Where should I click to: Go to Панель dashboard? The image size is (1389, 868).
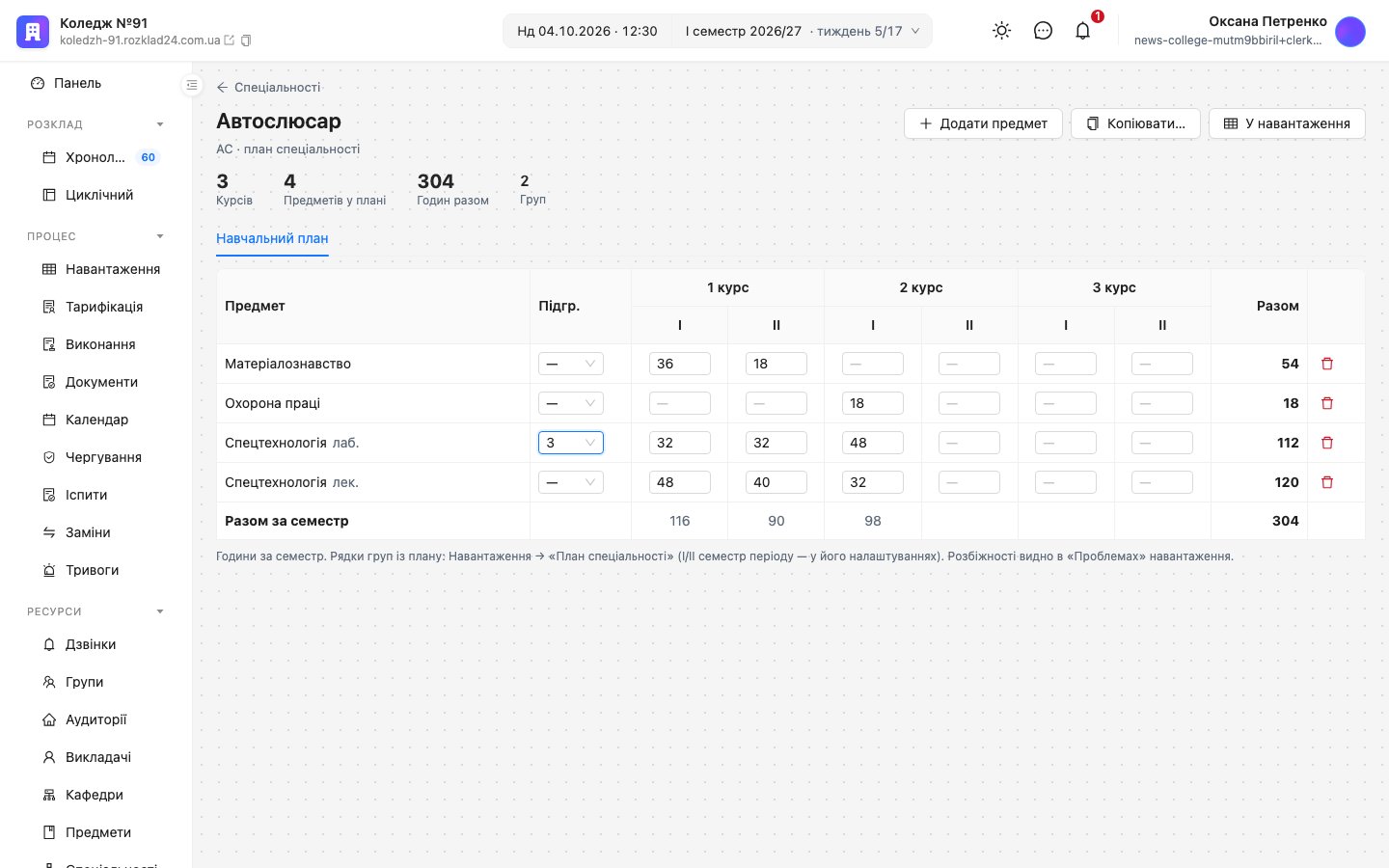95,83
